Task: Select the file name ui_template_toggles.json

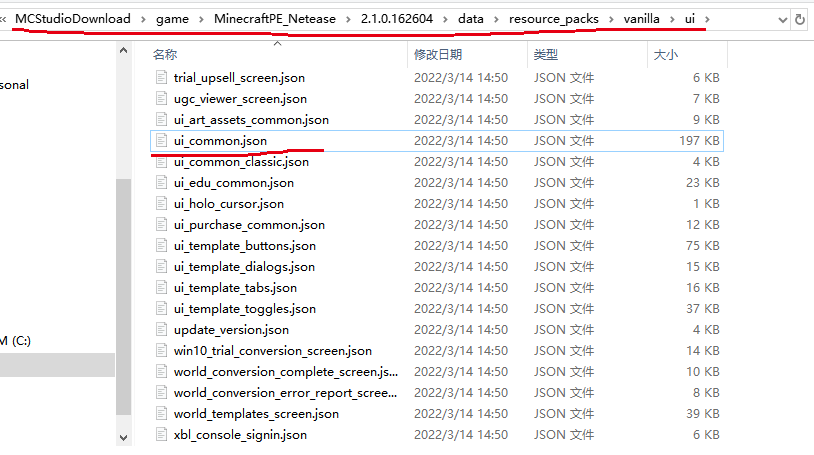Action: pyautogui.click(x=245, y=309)
